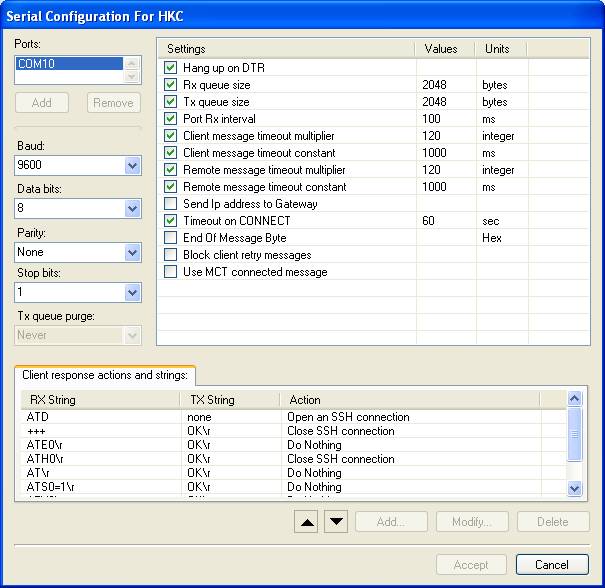This screenshot has width=605, height=588.
Task: Open the Baud rate dropdown
Action: pyautogui.click(x=132, y=165)
